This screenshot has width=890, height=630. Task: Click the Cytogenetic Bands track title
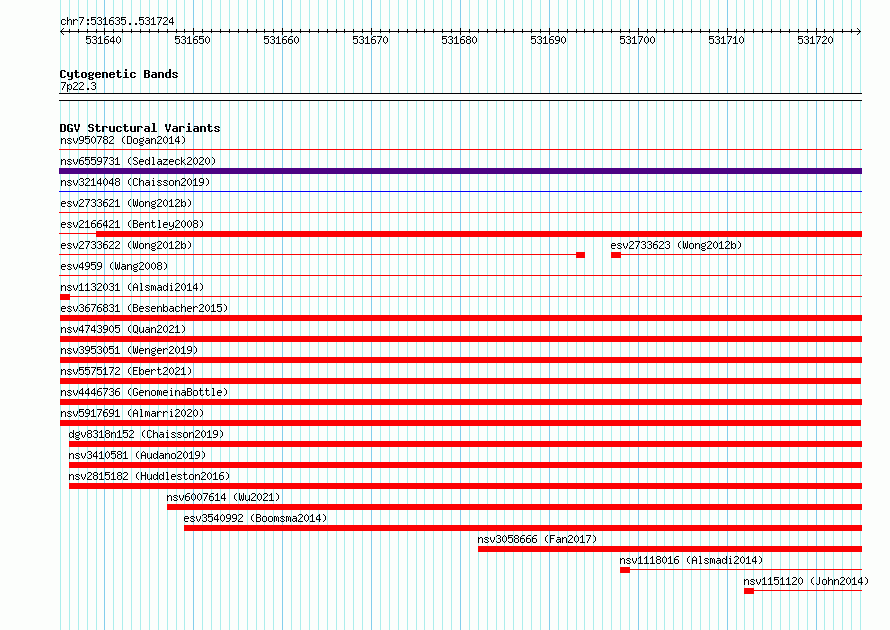pyautogui.click(x=119, y=74)
